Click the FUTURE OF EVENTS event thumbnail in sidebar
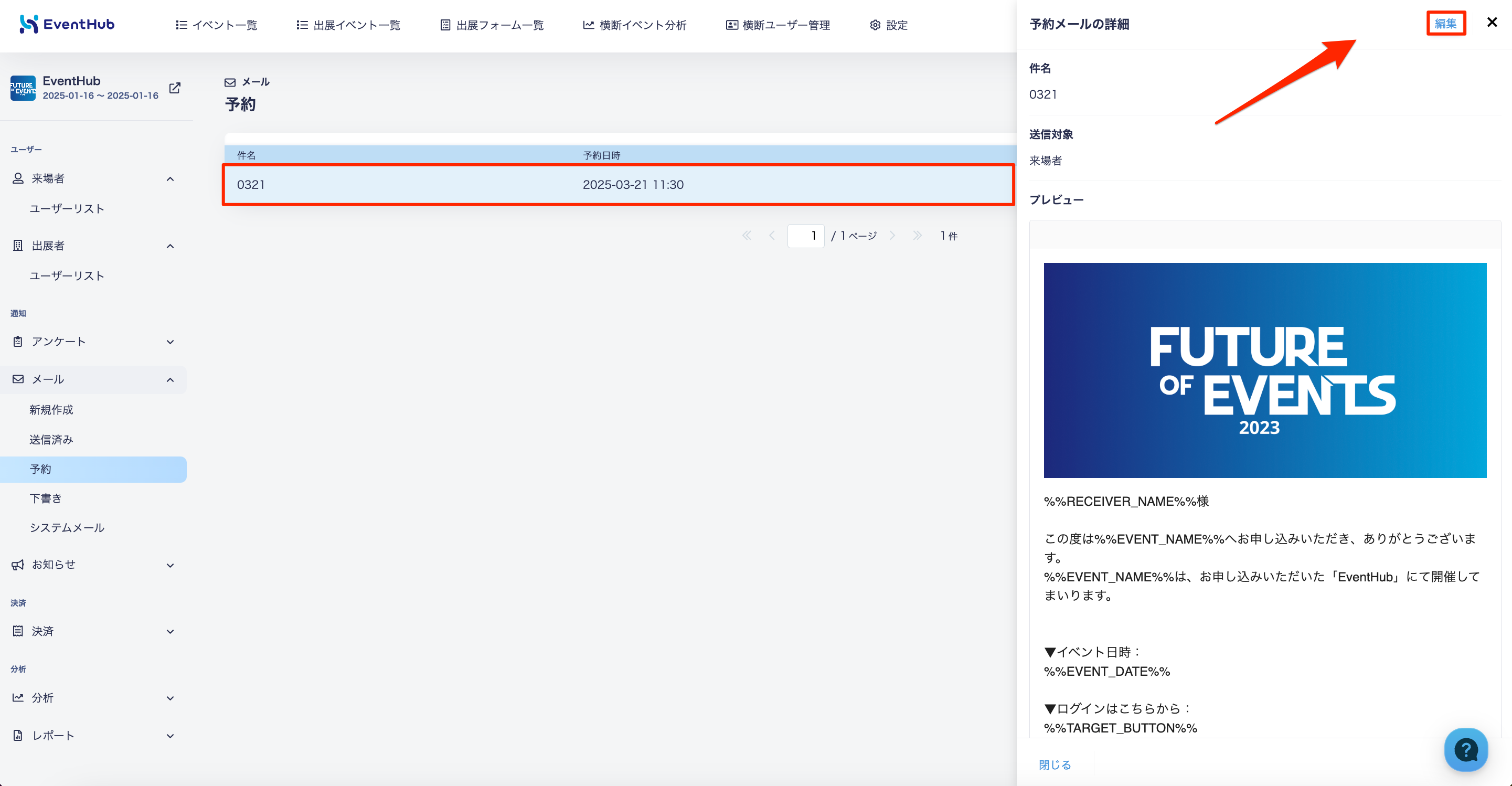Image resolution: width=1512 pixels, height=786 pixels. [x=23, y=88]
